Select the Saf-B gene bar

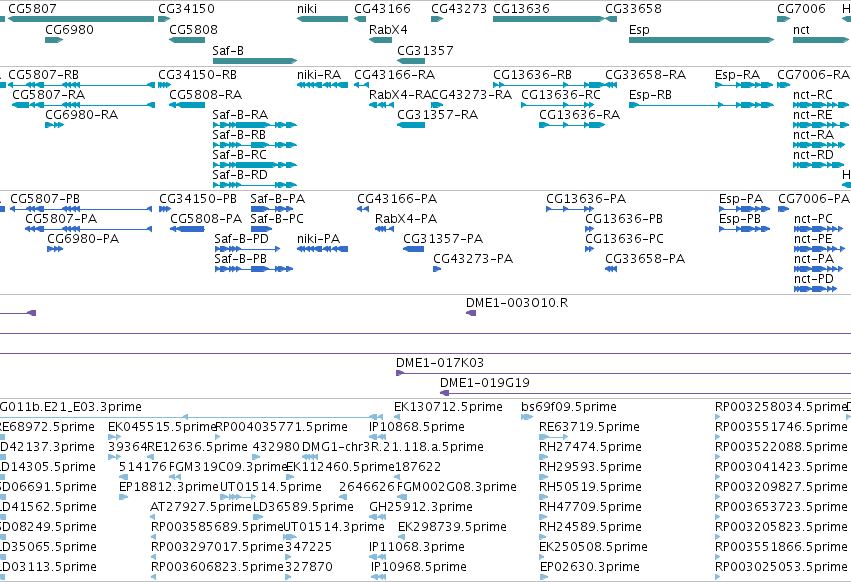click(x=255, y=61)
